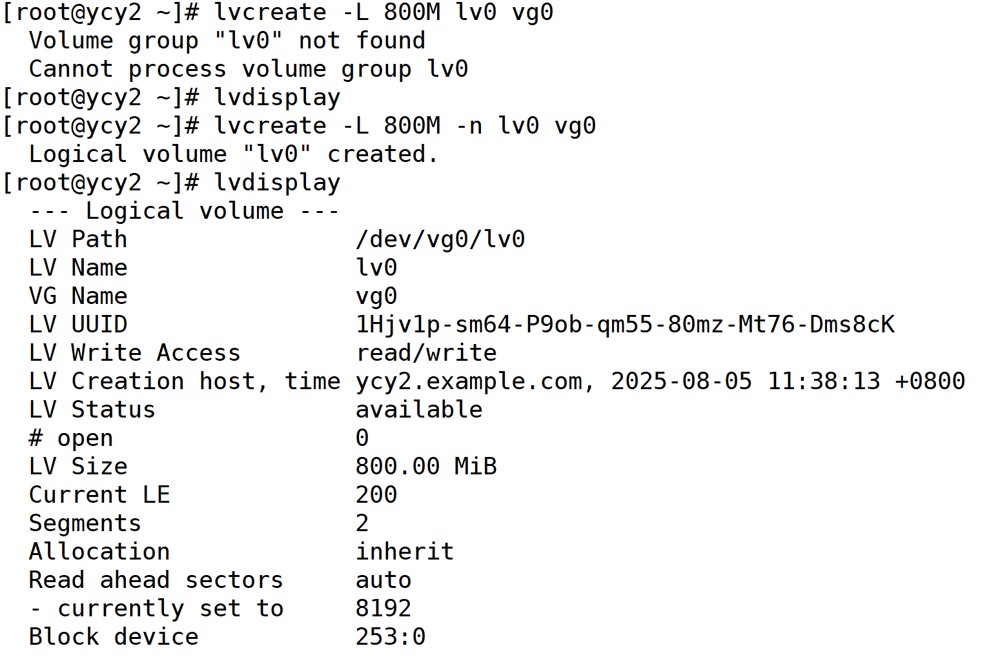Click the '--- Logical volume ---' header line
The width and height of the screenshot is (1000, 657).
[x=184, y=210]
